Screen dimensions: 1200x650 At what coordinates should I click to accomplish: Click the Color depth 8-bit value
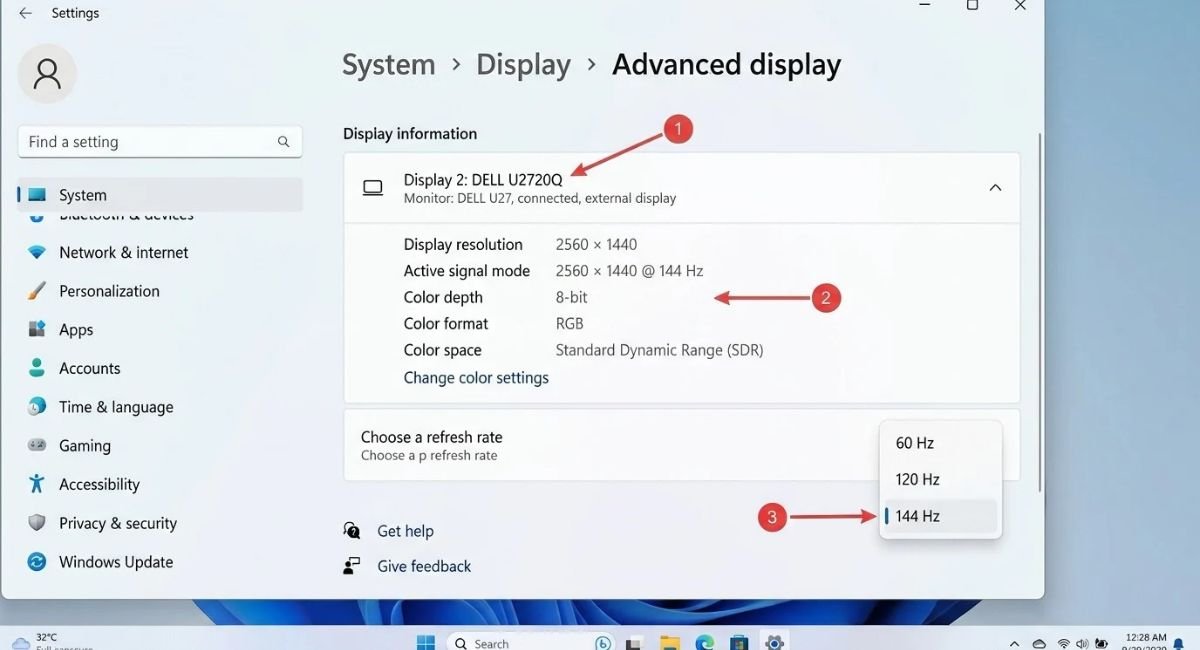click(x=572, y=297)
